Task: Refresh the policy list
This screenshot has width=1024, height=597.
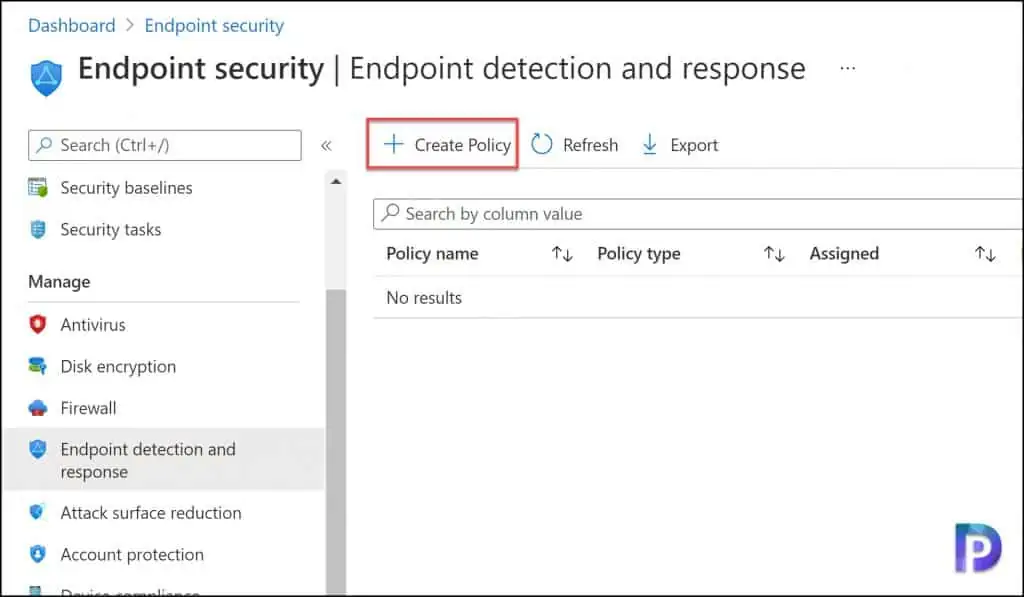Action: 574,144
